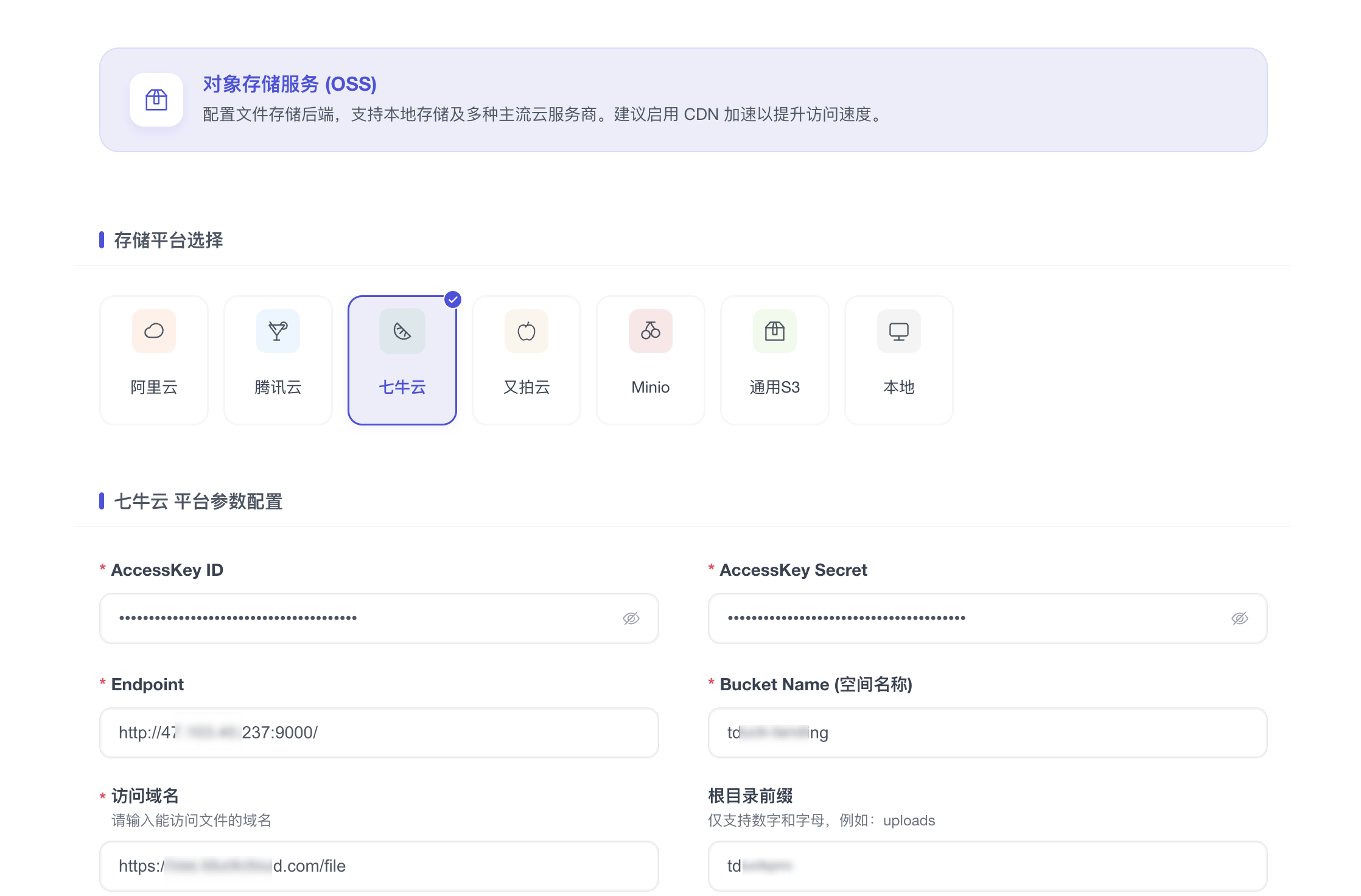Click the Endpoint label

(147, 685)
